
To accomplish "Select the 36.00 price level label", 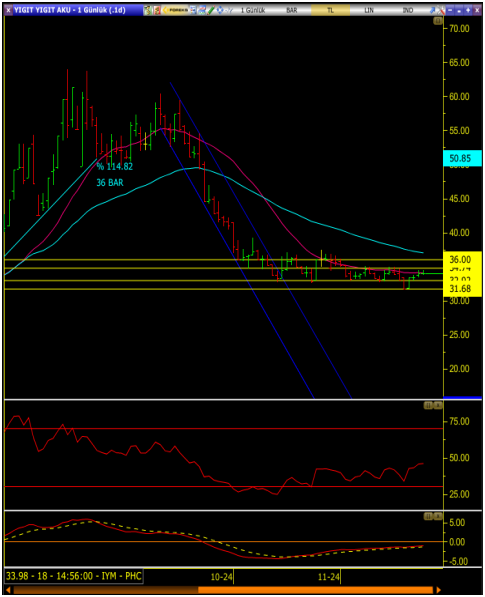I will (x=460, y=260).
